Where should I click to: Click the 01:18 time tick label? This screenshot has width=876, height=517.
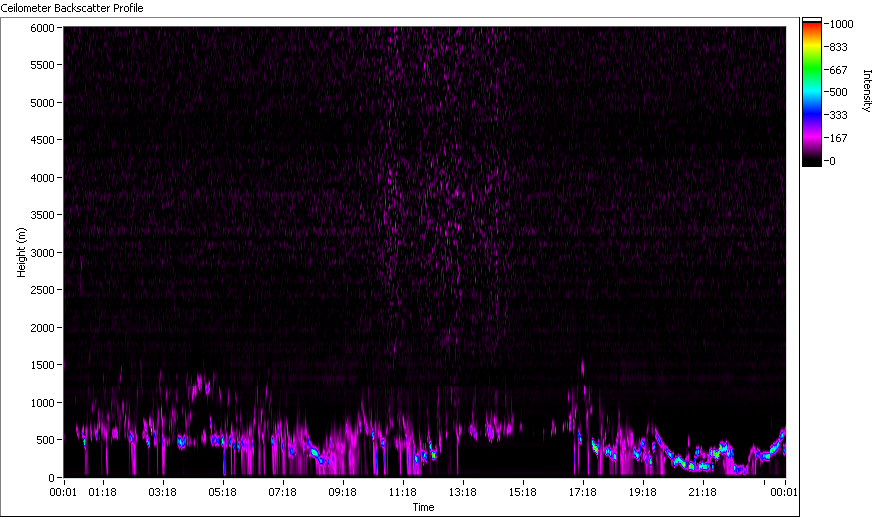pos(103,492)
